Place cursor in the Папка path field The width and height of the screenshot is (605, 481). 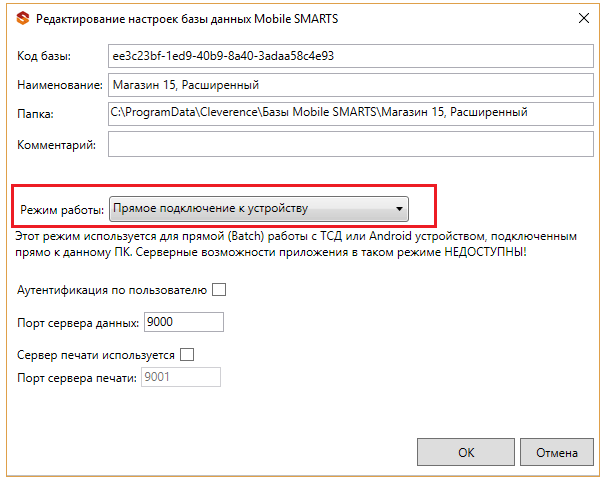(350, 114)
